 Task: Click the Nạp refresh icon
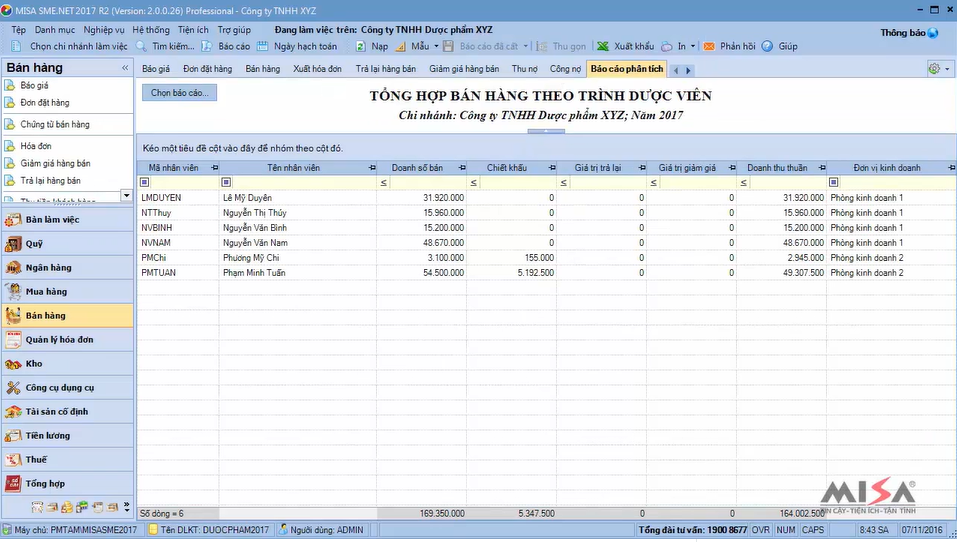pos(361,46)
